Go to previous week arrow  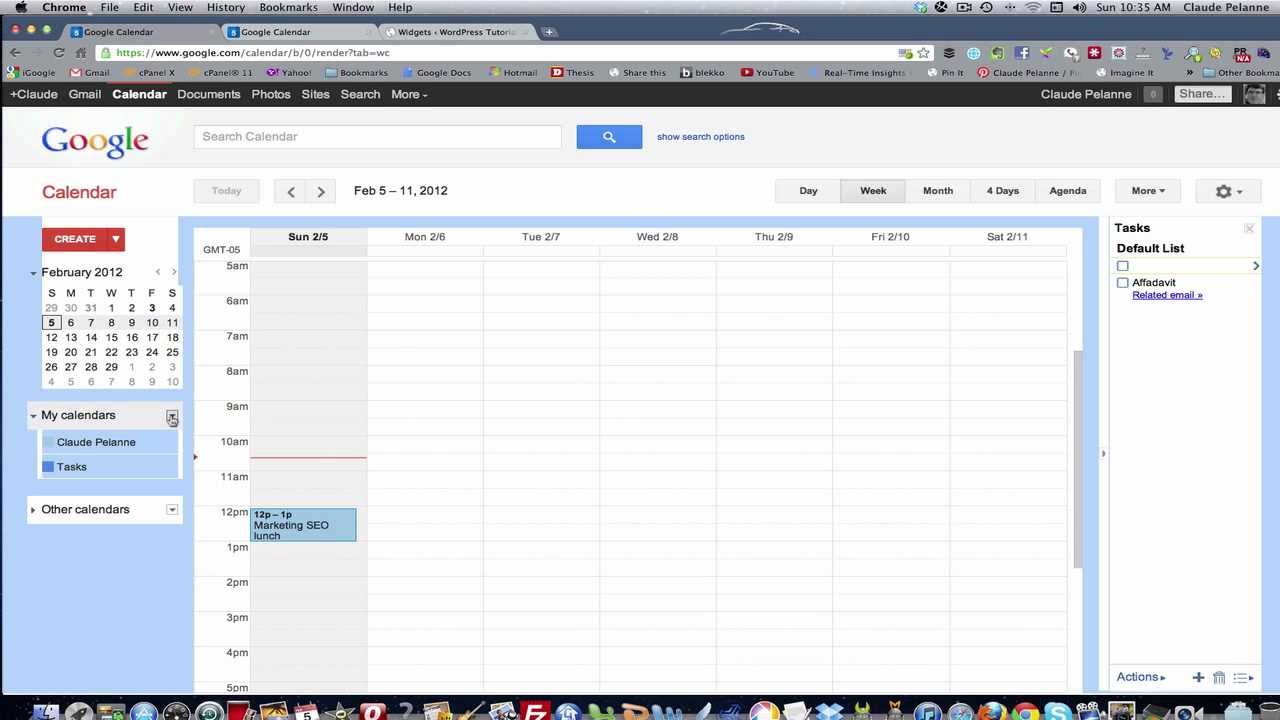291,191
